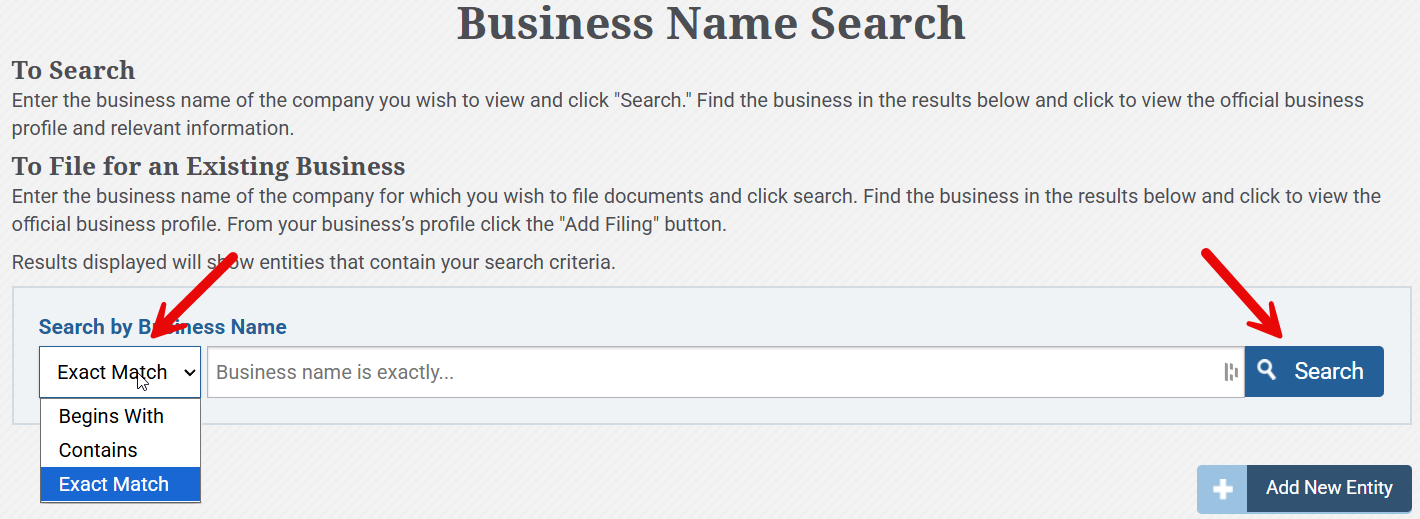Click the small autofill icon inside name field

pos(1231,372)
